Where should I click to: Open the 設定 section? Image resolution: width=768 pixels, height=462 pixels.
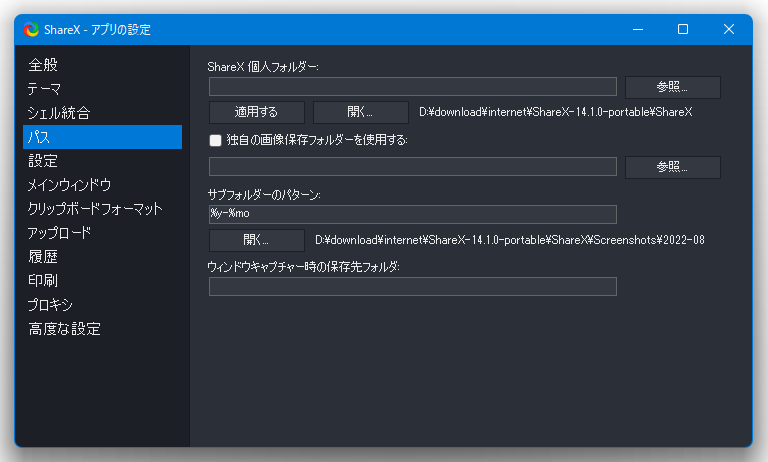click(102, 161)
